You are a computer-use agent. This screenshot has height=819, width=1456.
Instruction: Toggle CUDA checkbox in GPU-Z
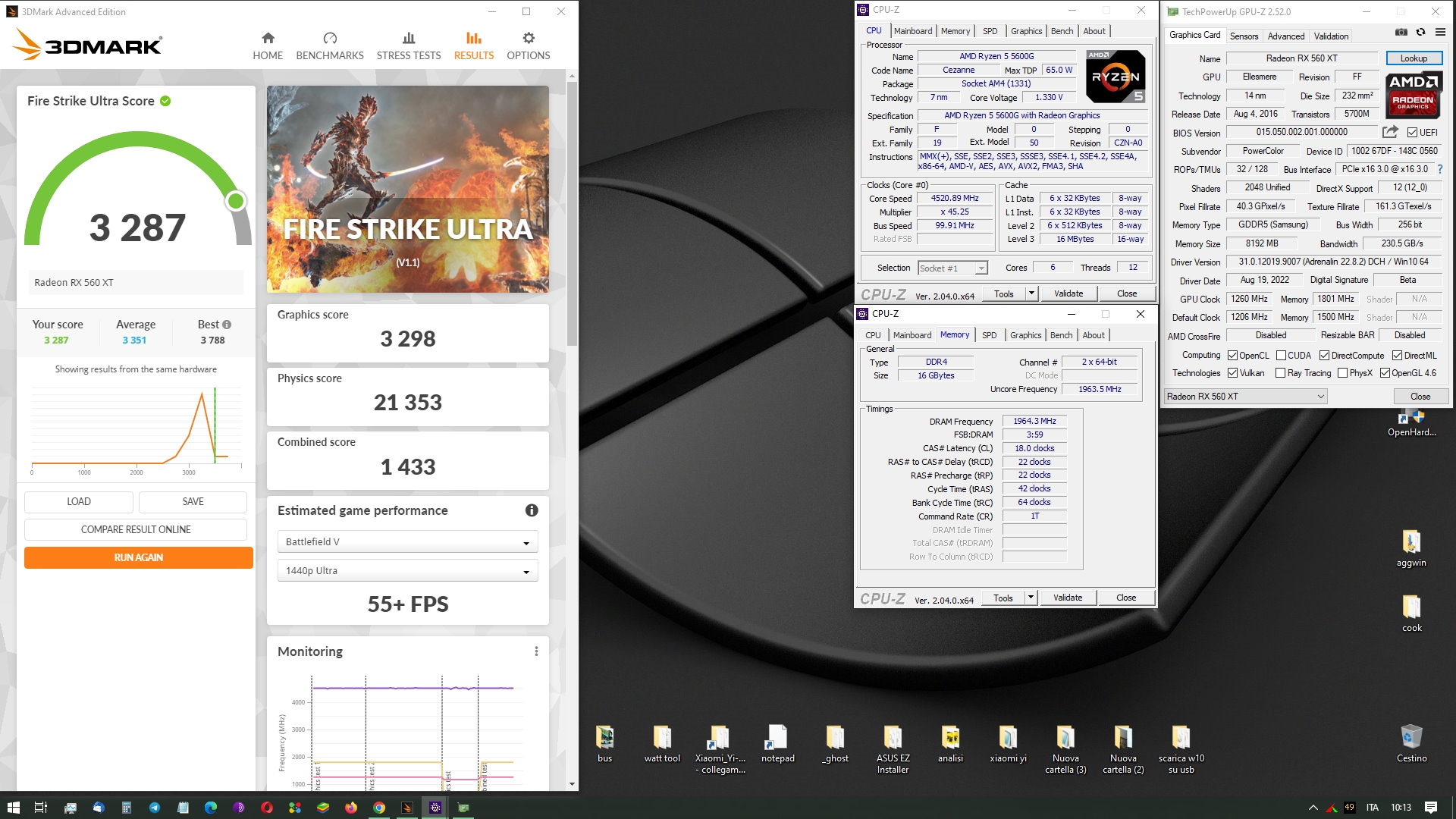(x=1281, y=356)
